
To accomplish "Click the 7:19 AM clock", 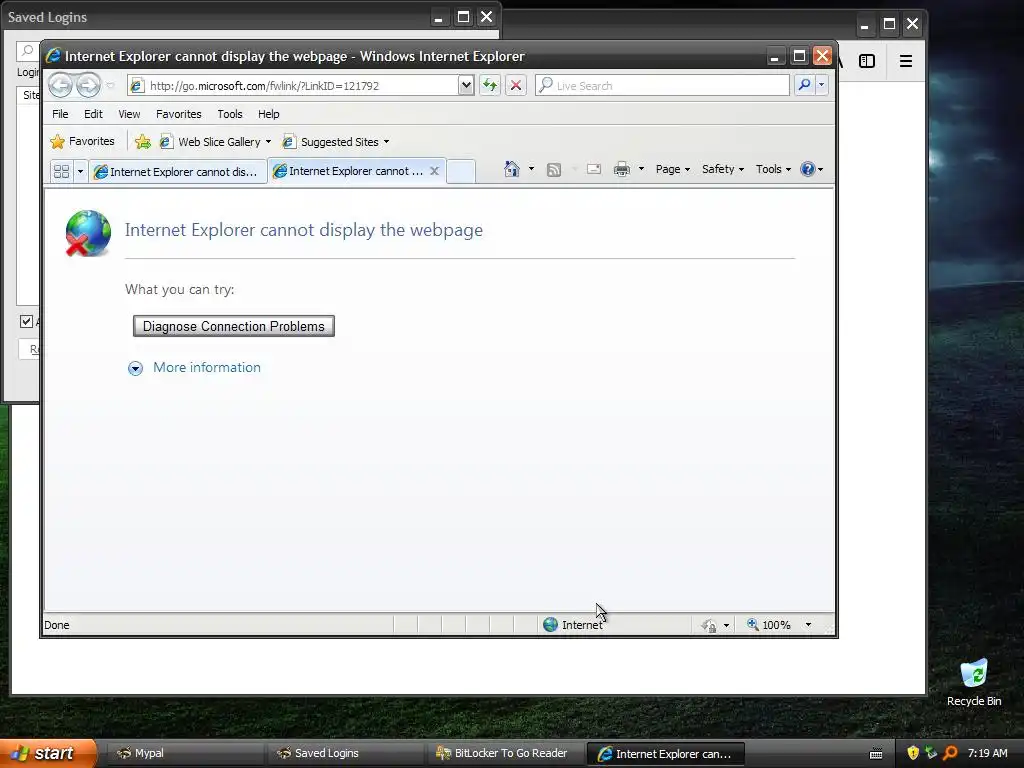I will [x=987, y=753].
